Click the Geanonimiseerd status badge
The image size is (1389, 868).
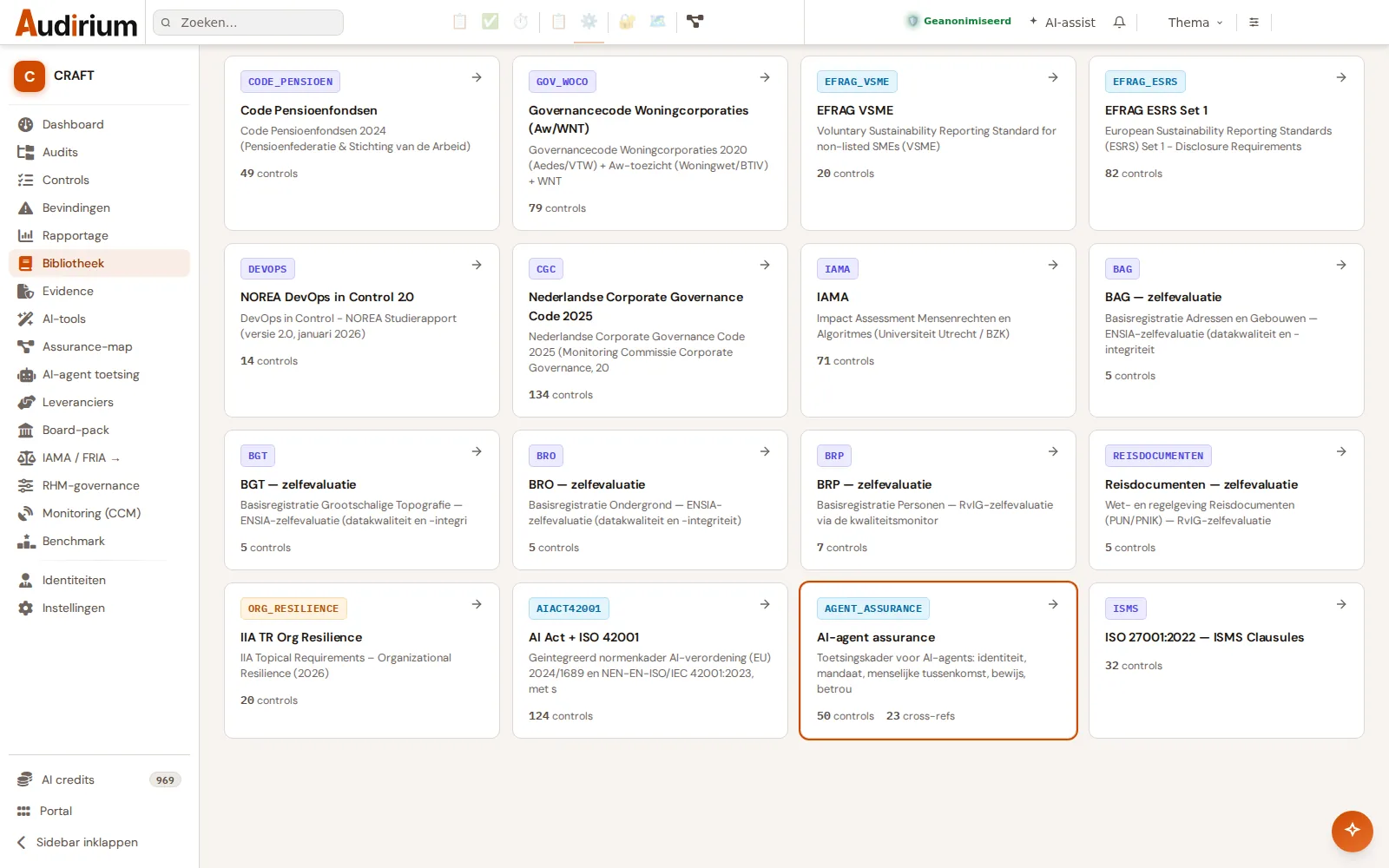[958, 21]
